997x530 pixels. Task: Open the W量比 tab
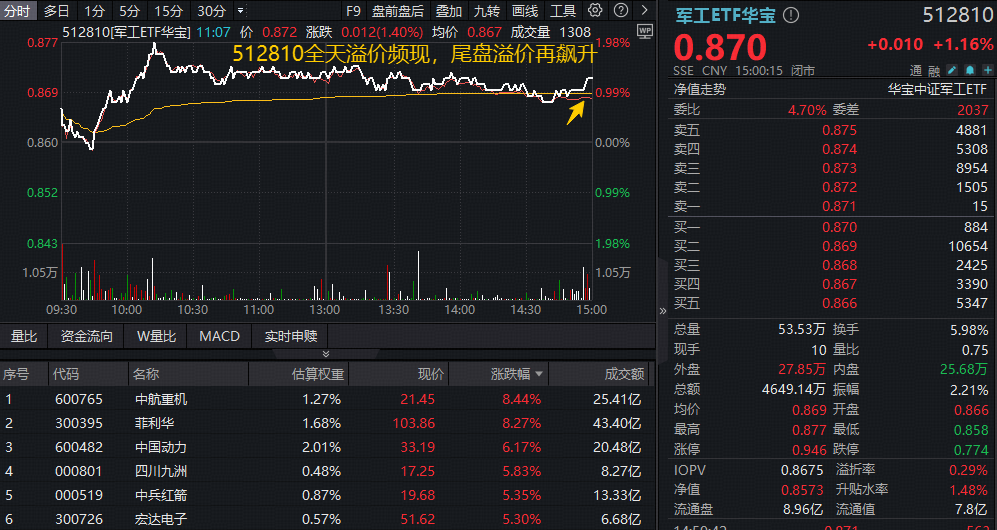pyautogui.click(x=156, y=336)
